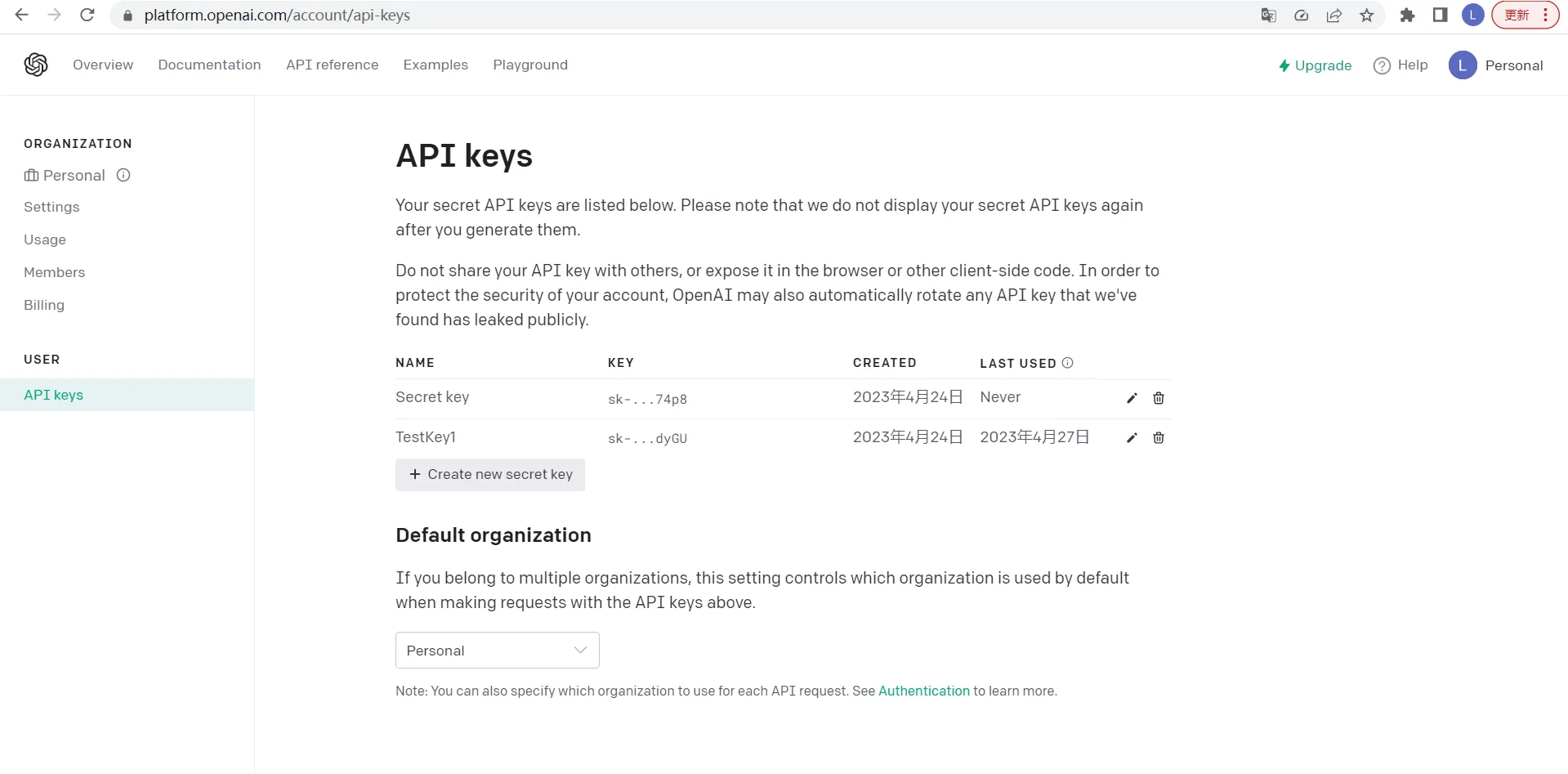
Task: Open API reference nav item
Action: click(x=332, y=65)
